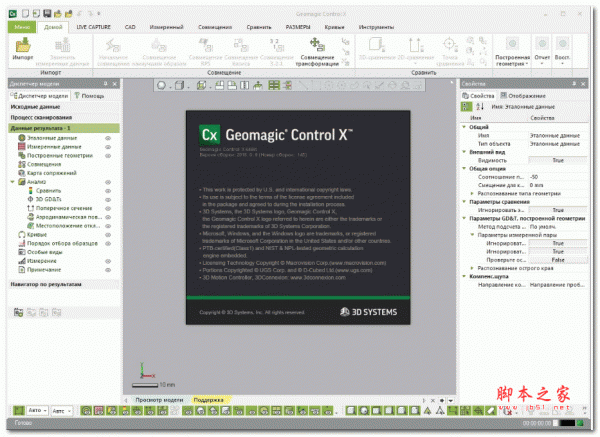Collapse the Общая опция property group
Image resolution: width=600 pixels, height=437 pixels.
tap(464, 168)
